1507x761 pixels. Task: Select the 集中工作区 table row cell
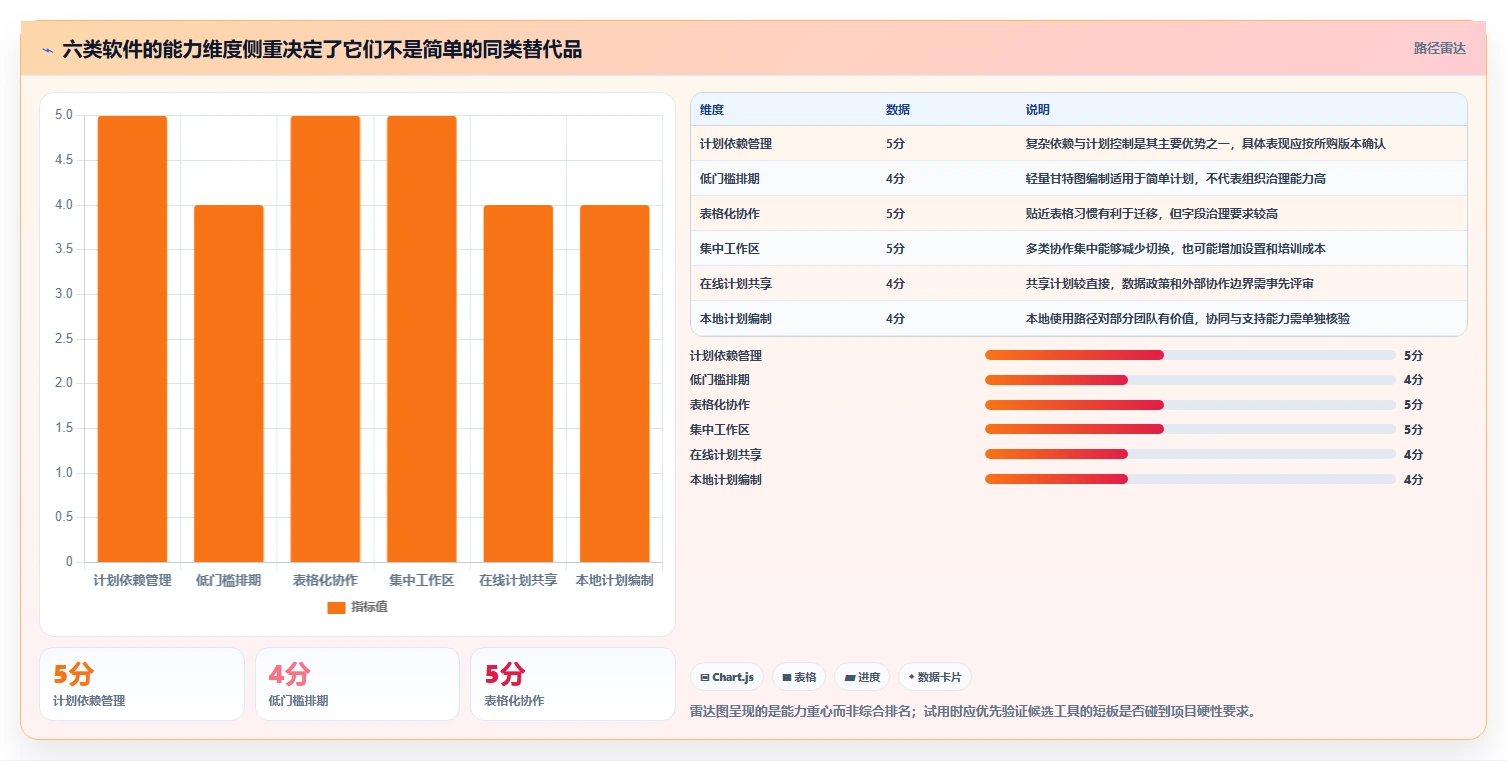coord(730,249)
